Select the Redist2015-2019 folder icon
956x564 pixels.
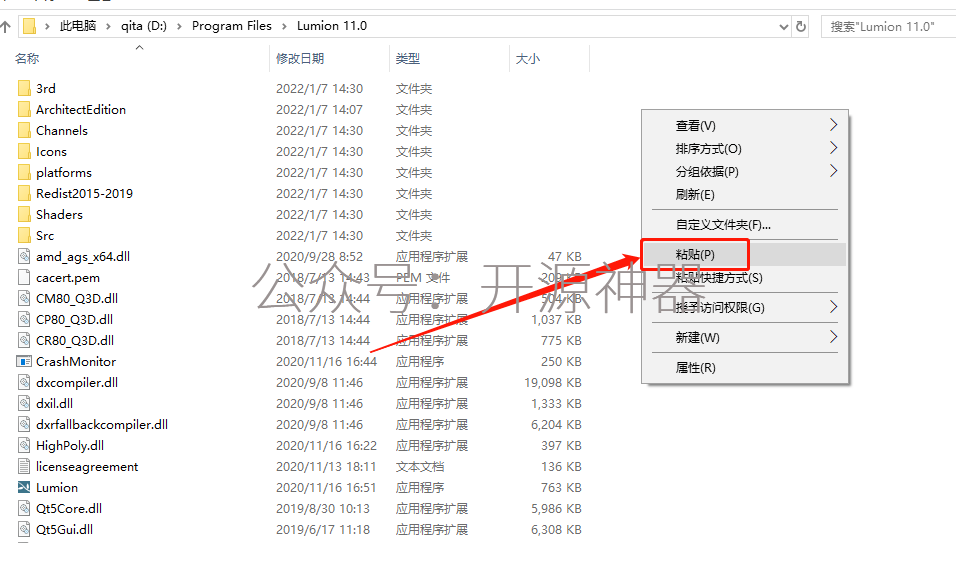coord(24,194)
